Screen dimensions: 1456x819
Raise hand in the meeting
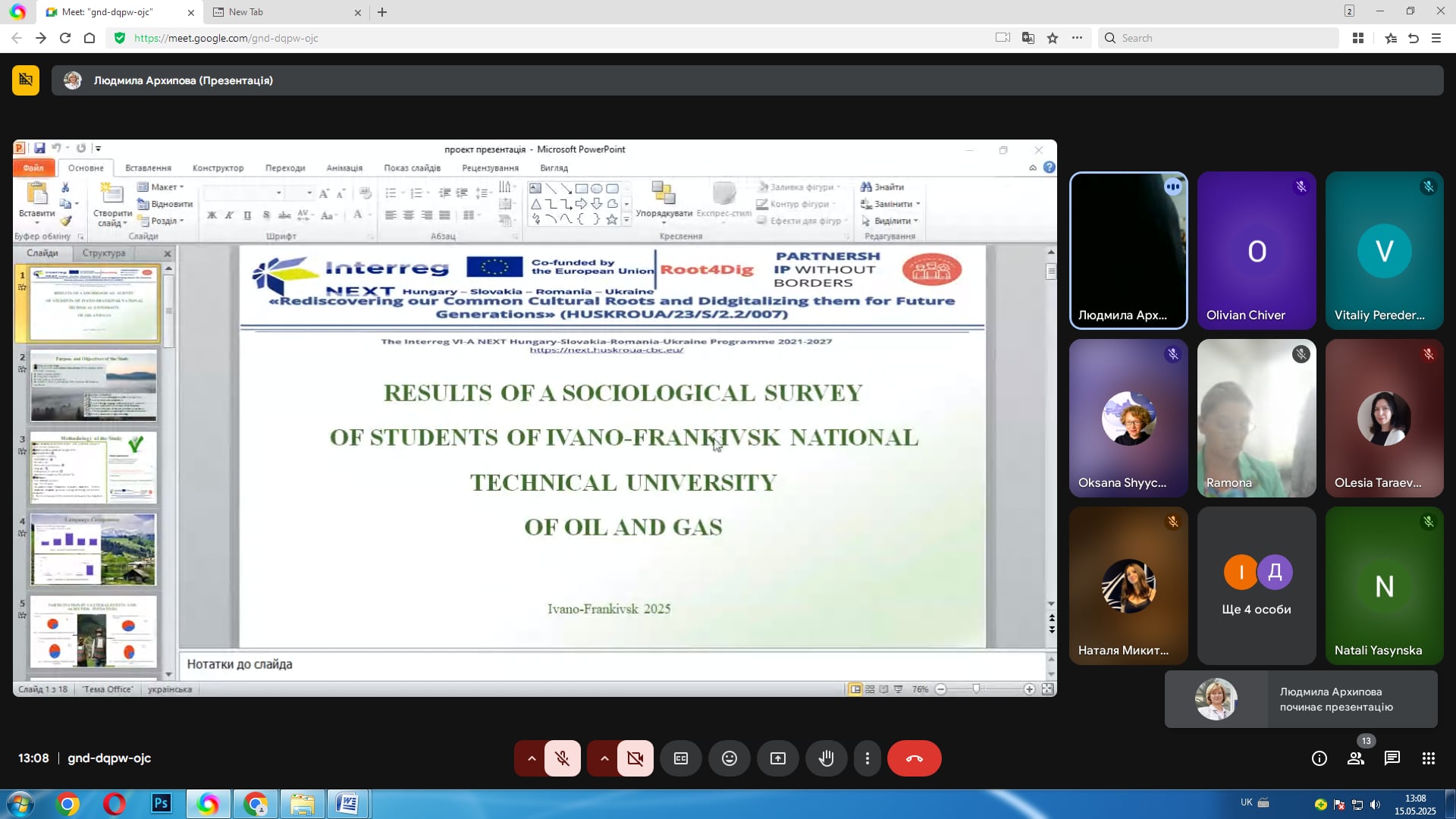pyautogui.click(x=827, y=758)
